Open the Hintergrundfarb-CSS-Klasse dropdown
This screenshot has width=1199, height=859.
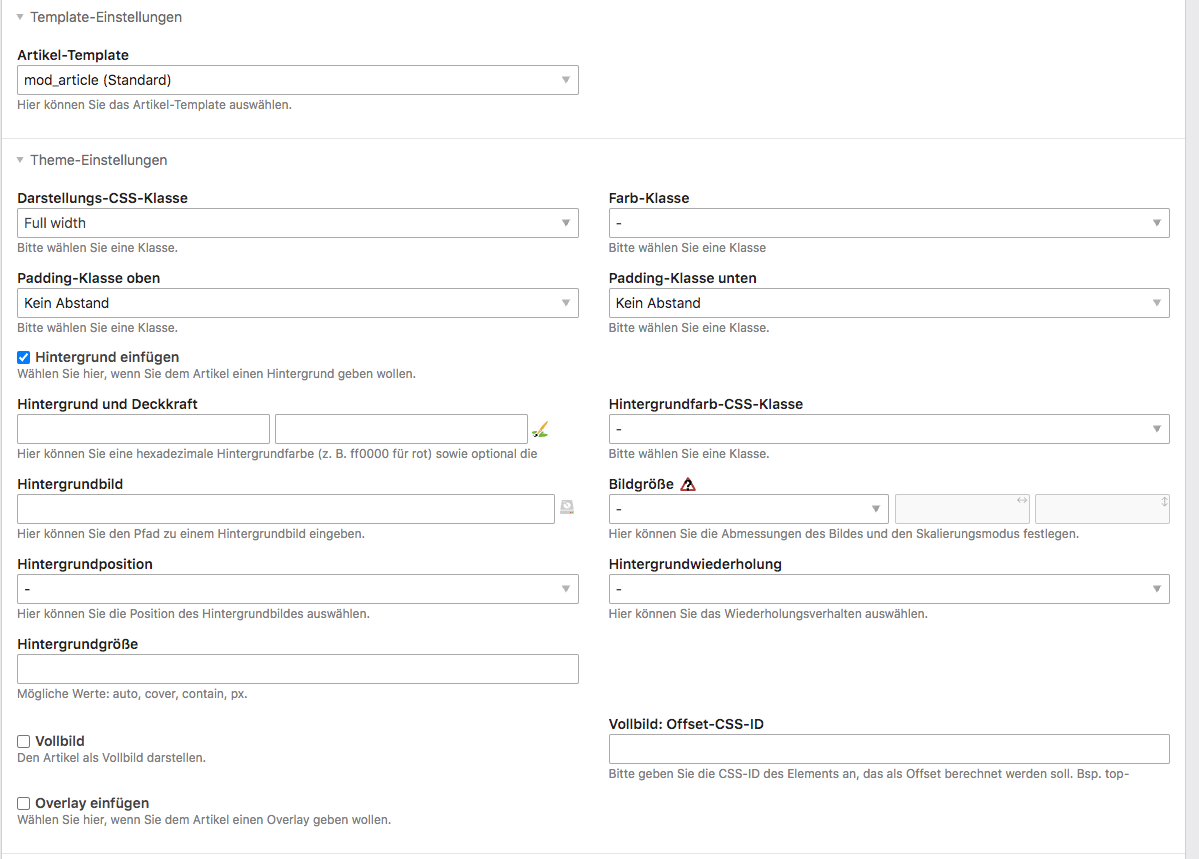889,429
